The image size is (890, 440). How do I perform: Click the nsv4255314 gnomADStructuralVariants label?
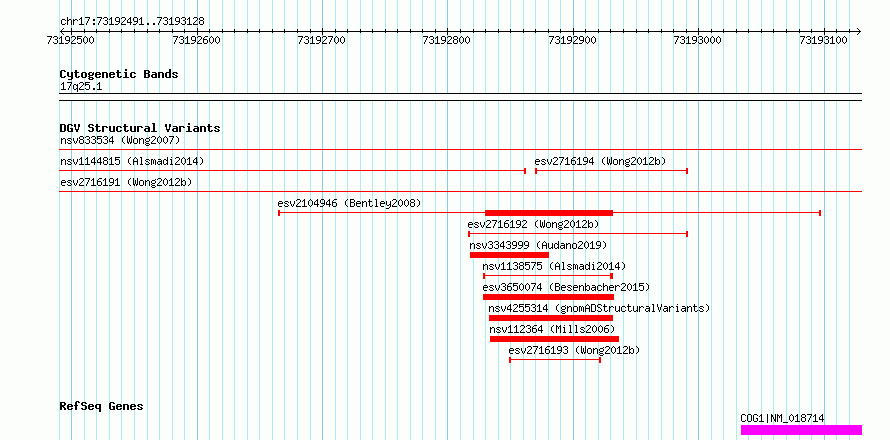[x=599, y=308]
